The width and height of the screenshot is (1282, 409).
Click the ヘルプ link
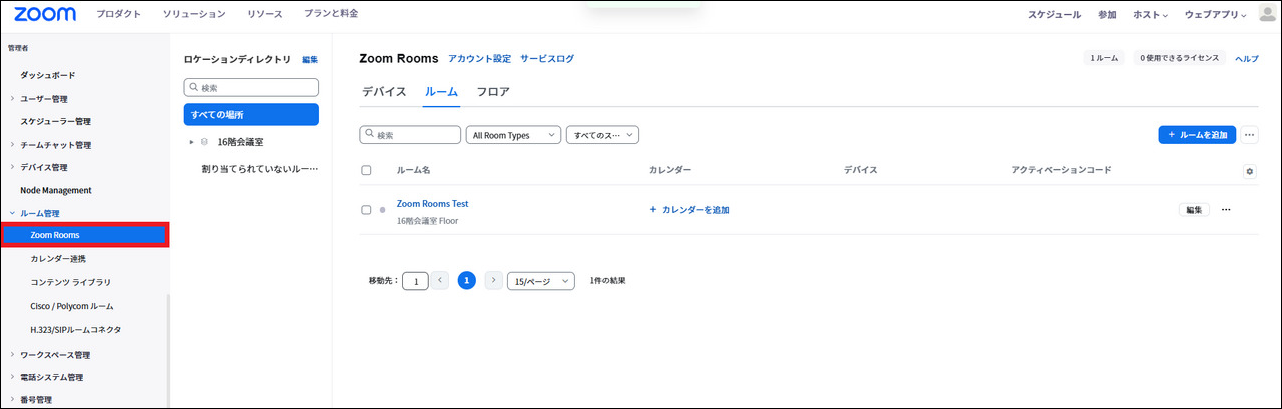click(x=1247, y=59)
